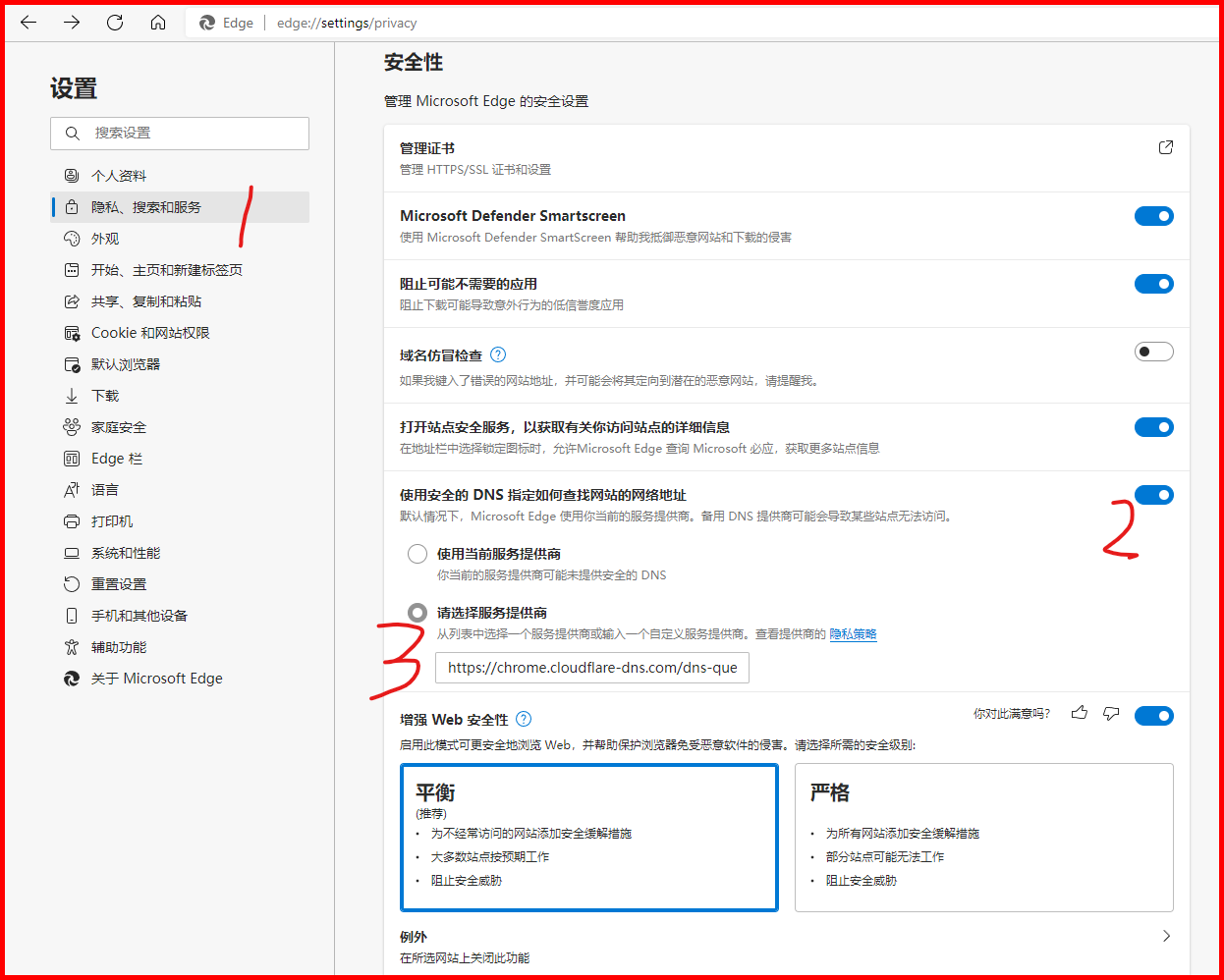Open 关于 Microsoft Edge page
The width and height of the screenshot is (1224, 980).
tap(180, 679)
